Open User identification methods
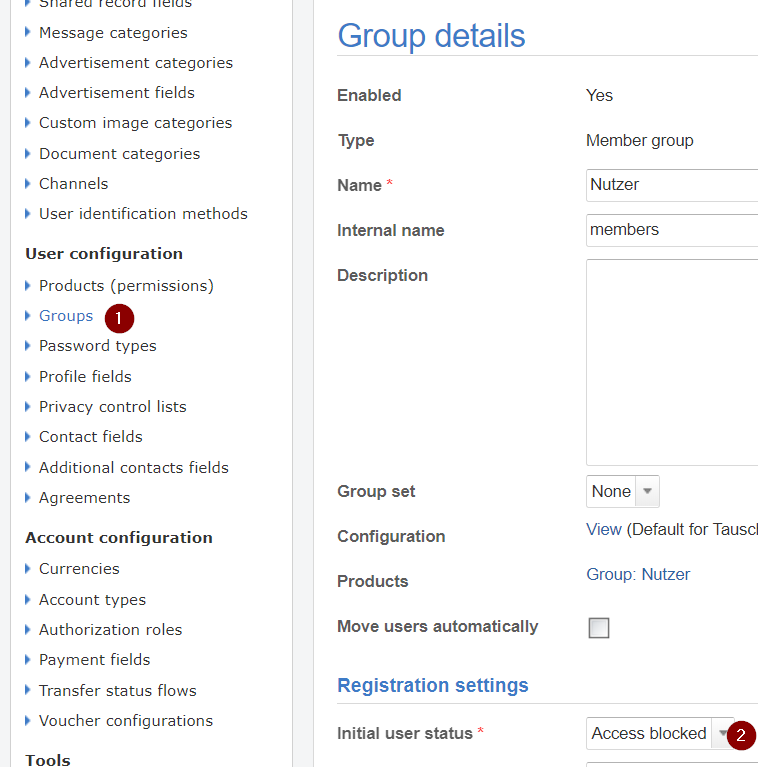Screen dimensions: 758x767 (143, 214)
